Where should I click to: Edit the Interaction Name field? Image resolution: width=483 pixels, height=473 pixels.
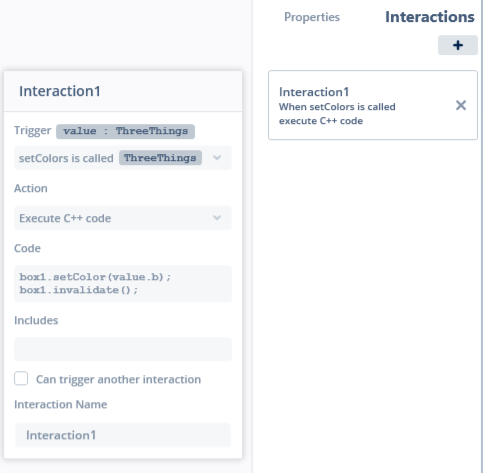coord(123,435)
